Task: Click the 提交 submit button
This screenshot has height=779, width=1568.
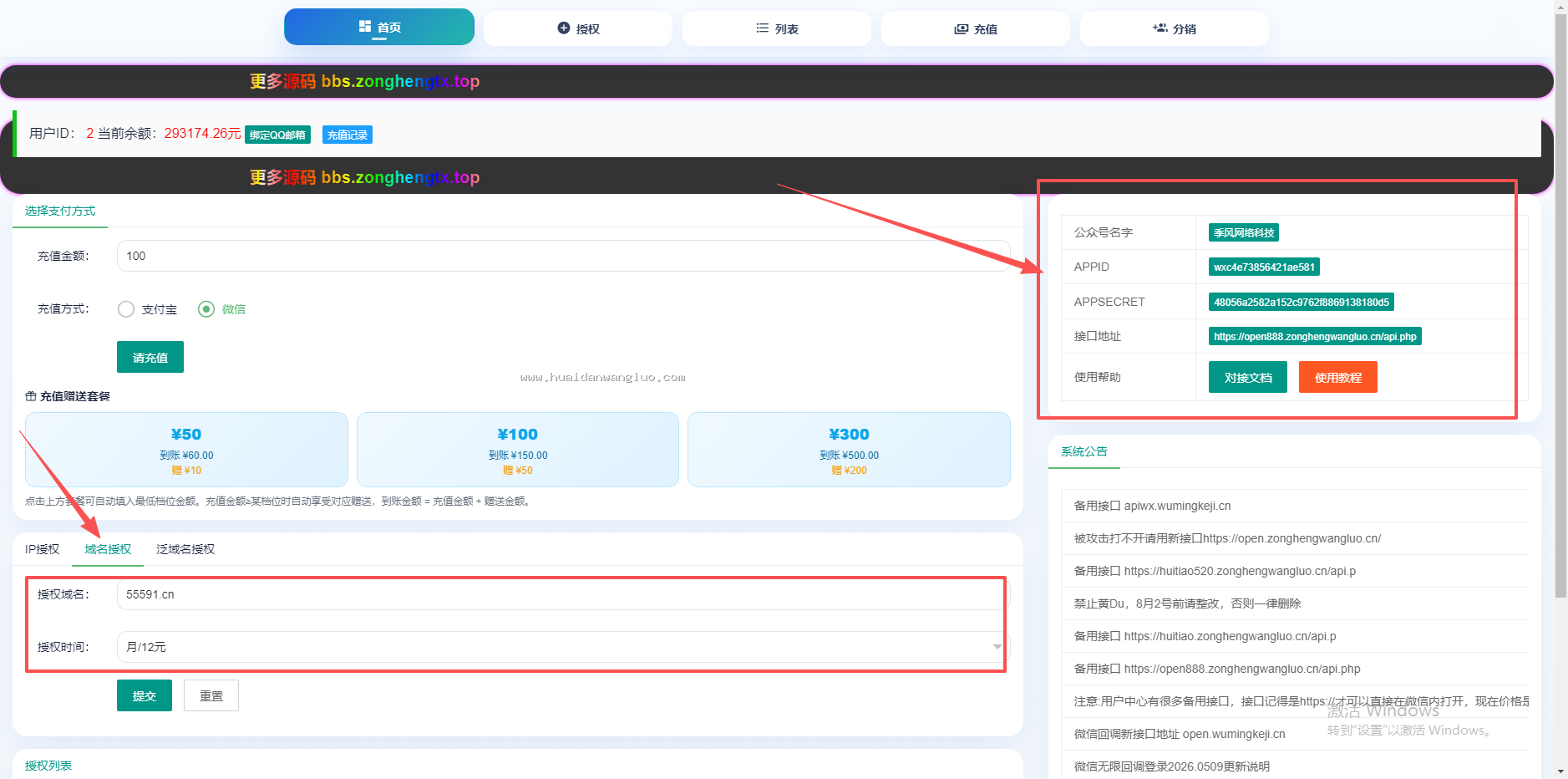Action: click(145, 695)
